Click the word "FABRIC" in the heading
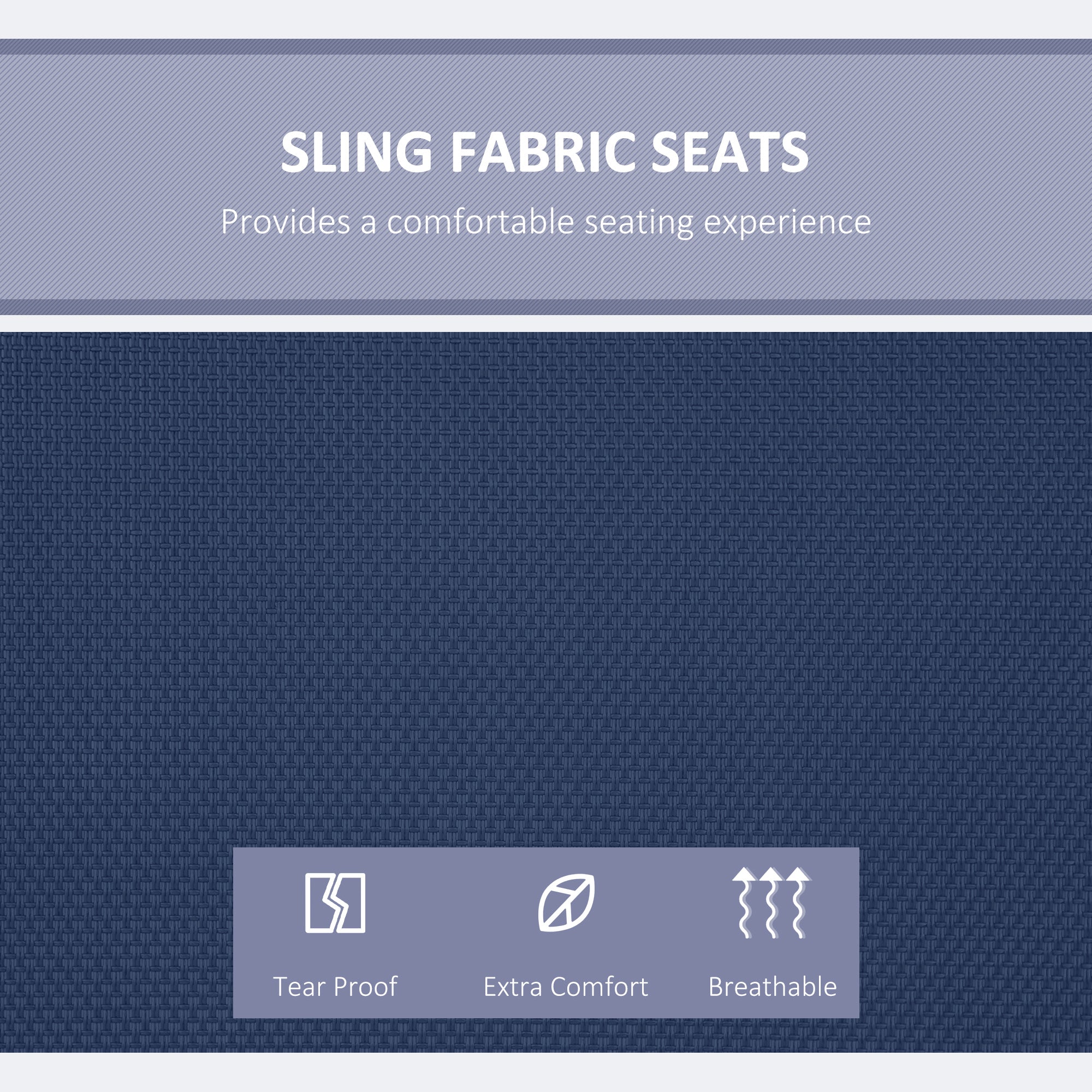Screen dimensions: 1092x1092 [x=543, y=153]
